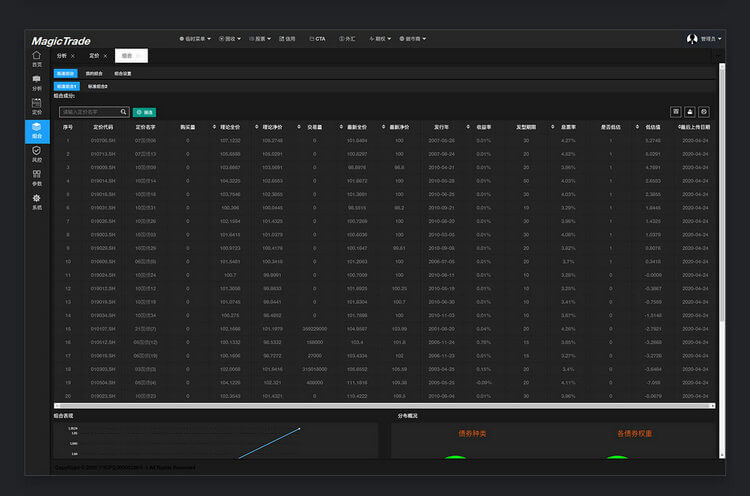Click the table layout icon above the grid

pyautogui.click(x=675, y=112)
